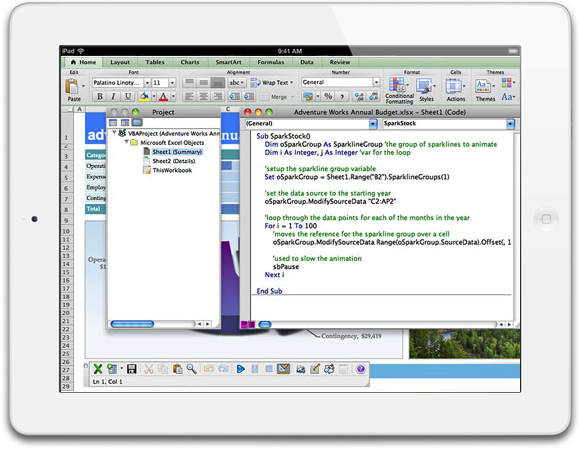
Task: Switch to the Home ribbon tab
Action: [x=83, y=62]
